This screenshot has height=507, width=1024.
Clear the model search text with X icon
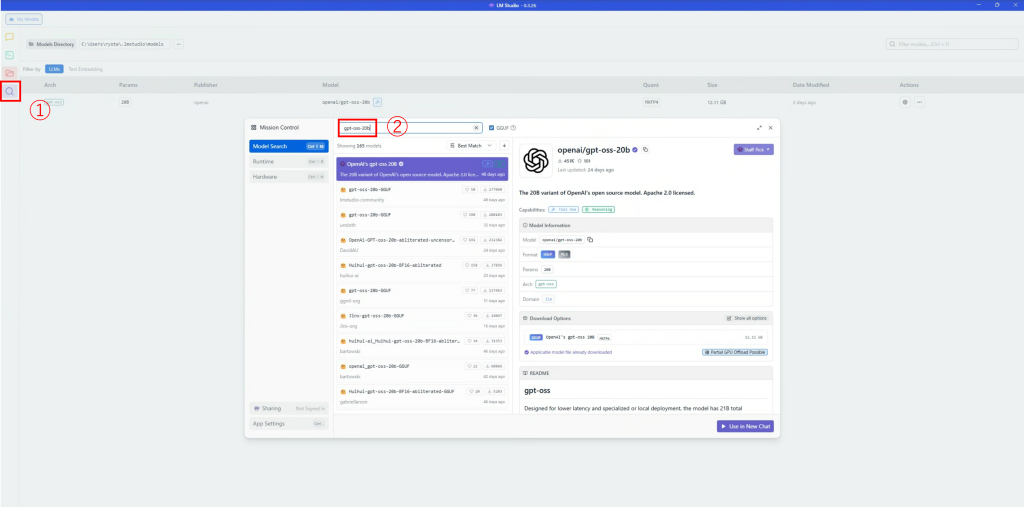coord(476,128)
